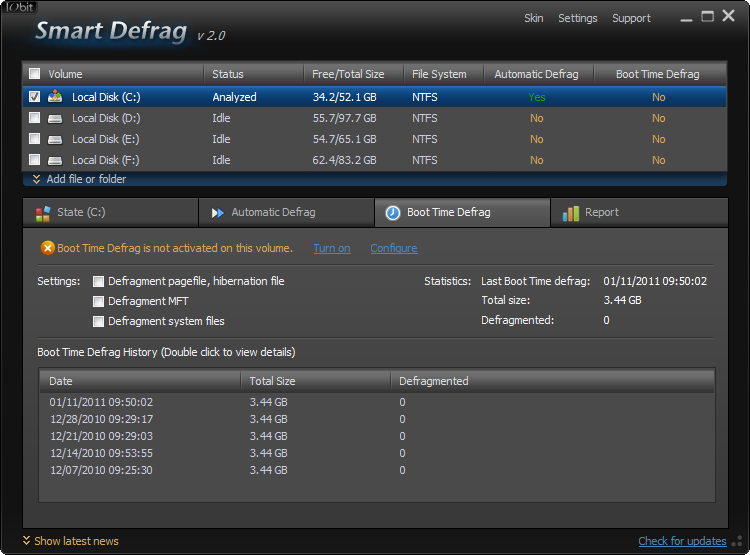Open the Support menu
This screenshot has height=555, width=750.
[631, 18]
